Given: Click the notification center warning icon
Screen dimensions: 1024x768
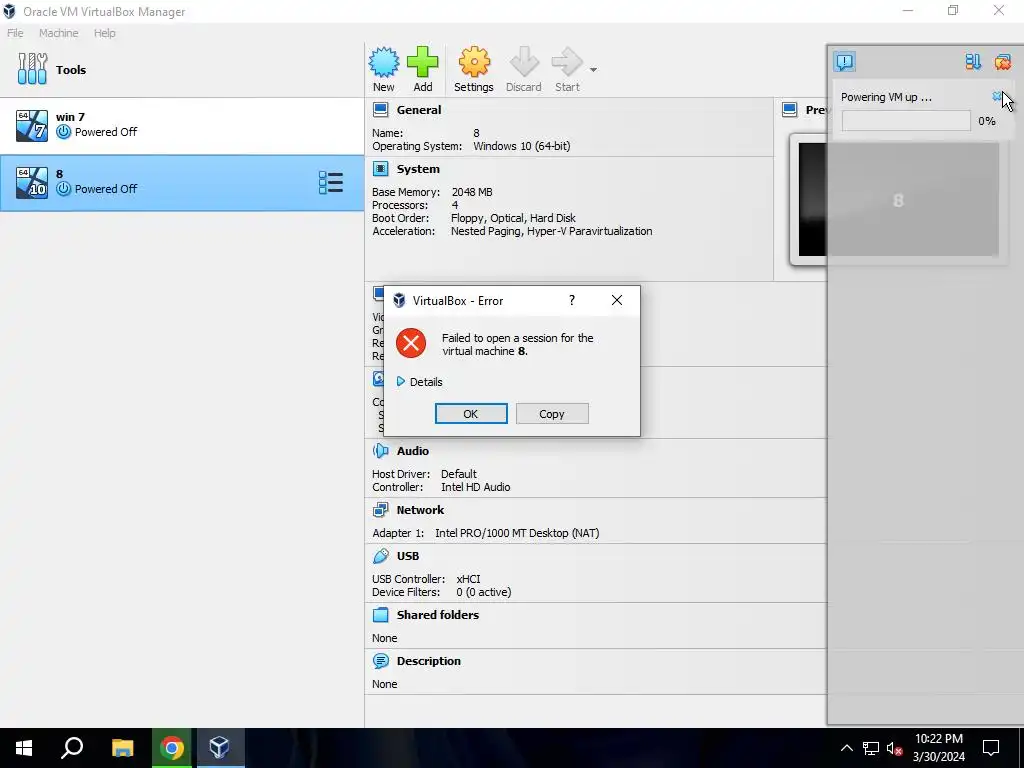Looking at the screenshot, I should coord(844,62).
